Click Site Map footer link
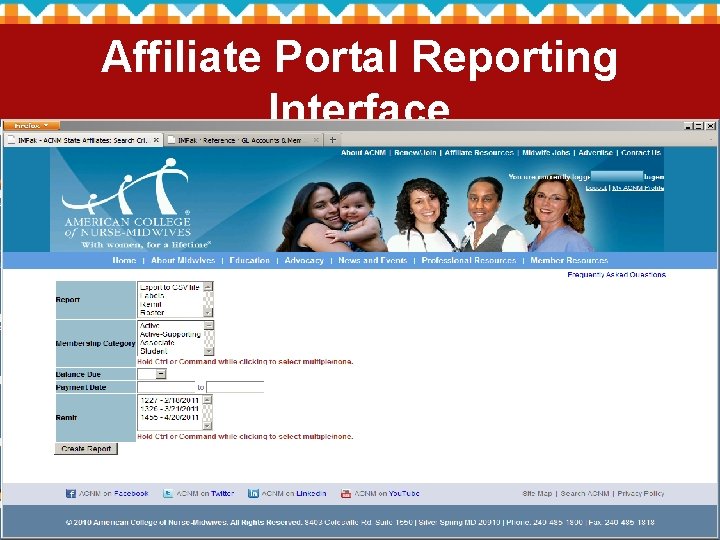 537,494
